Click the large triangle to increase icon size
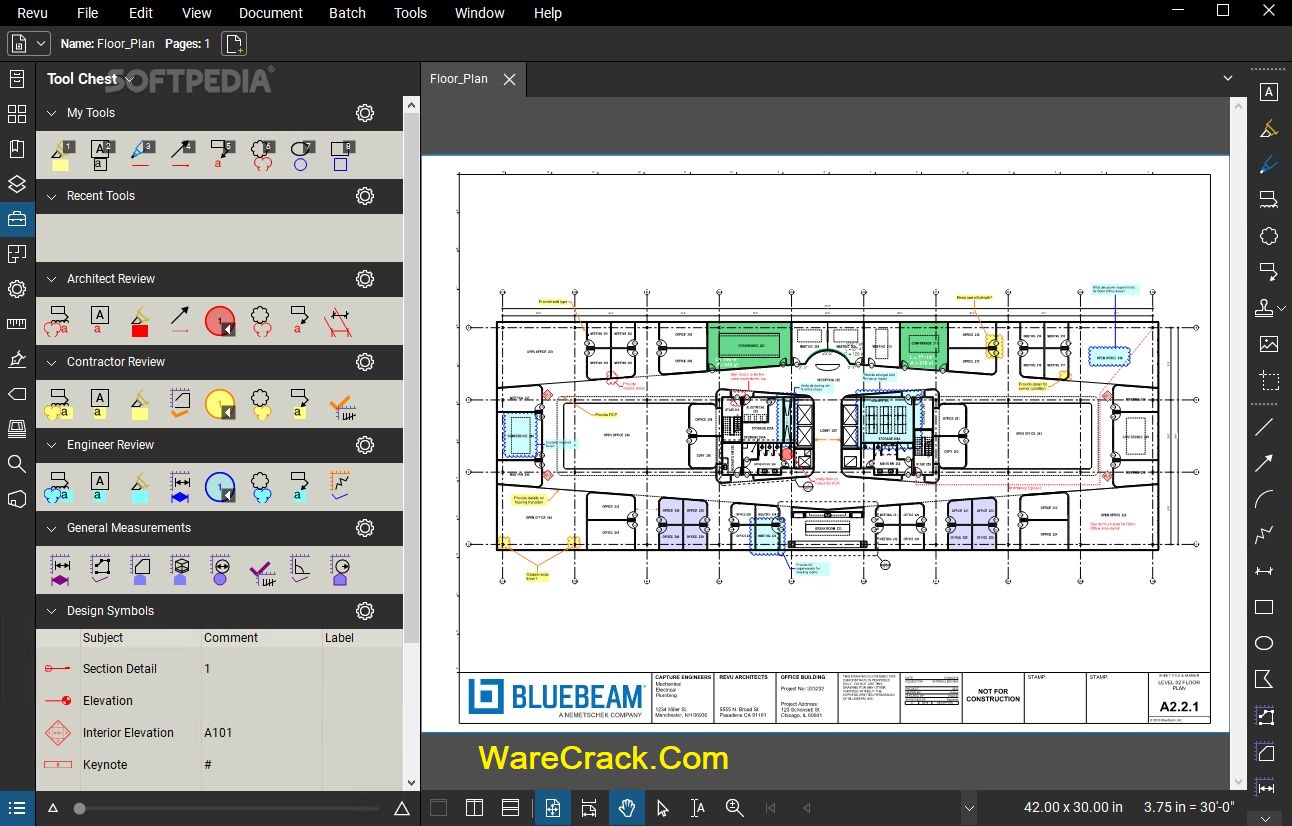This screenshot has height=826, width=1292. click(402, 808)
